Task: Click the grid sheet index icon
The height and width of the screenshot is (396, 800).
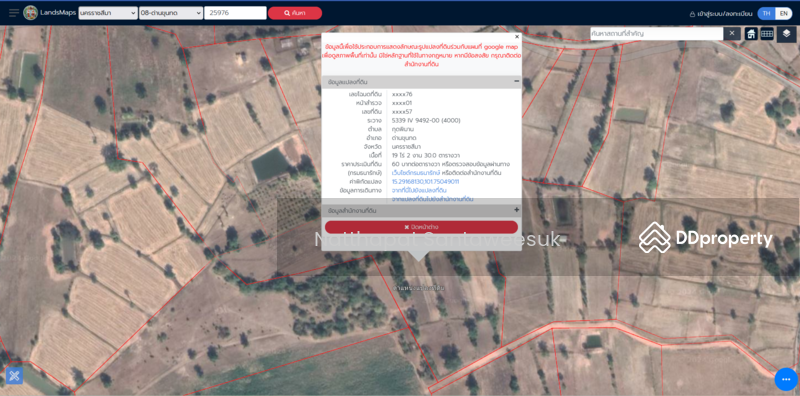Action: 767,34
